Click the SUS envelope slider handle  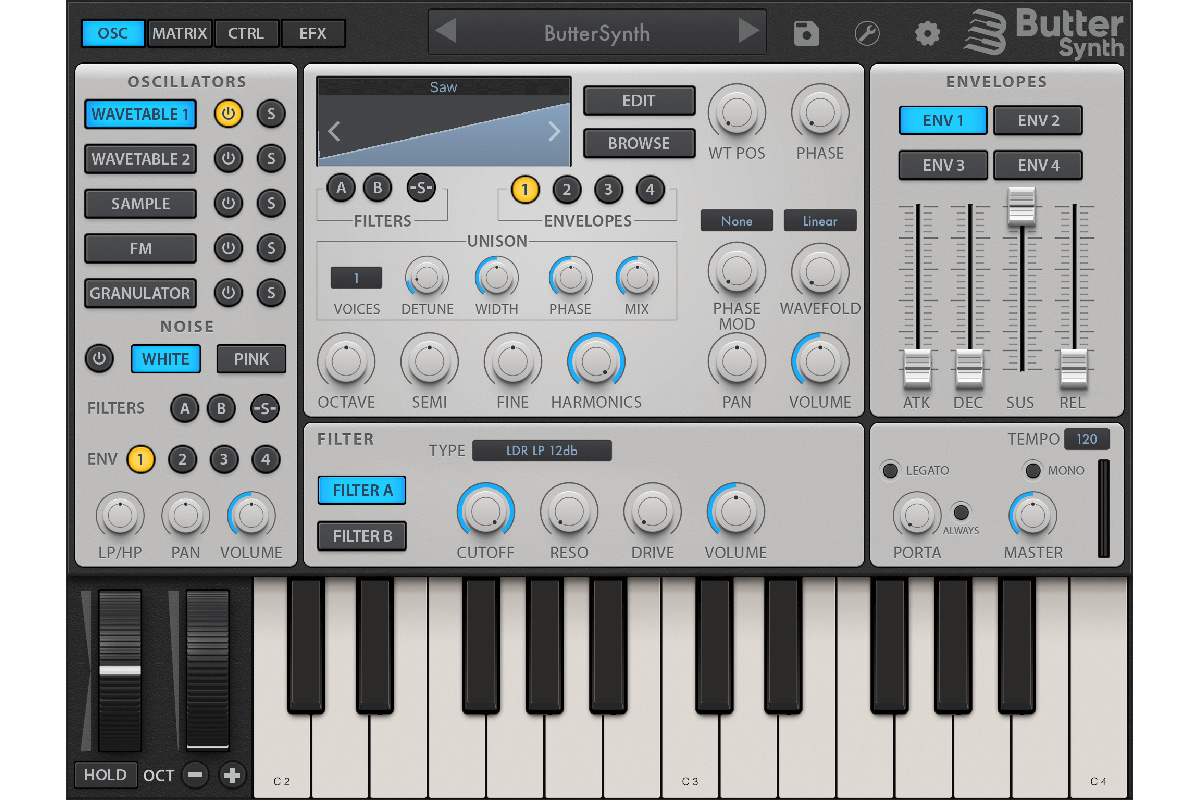tap(1021, 205)
